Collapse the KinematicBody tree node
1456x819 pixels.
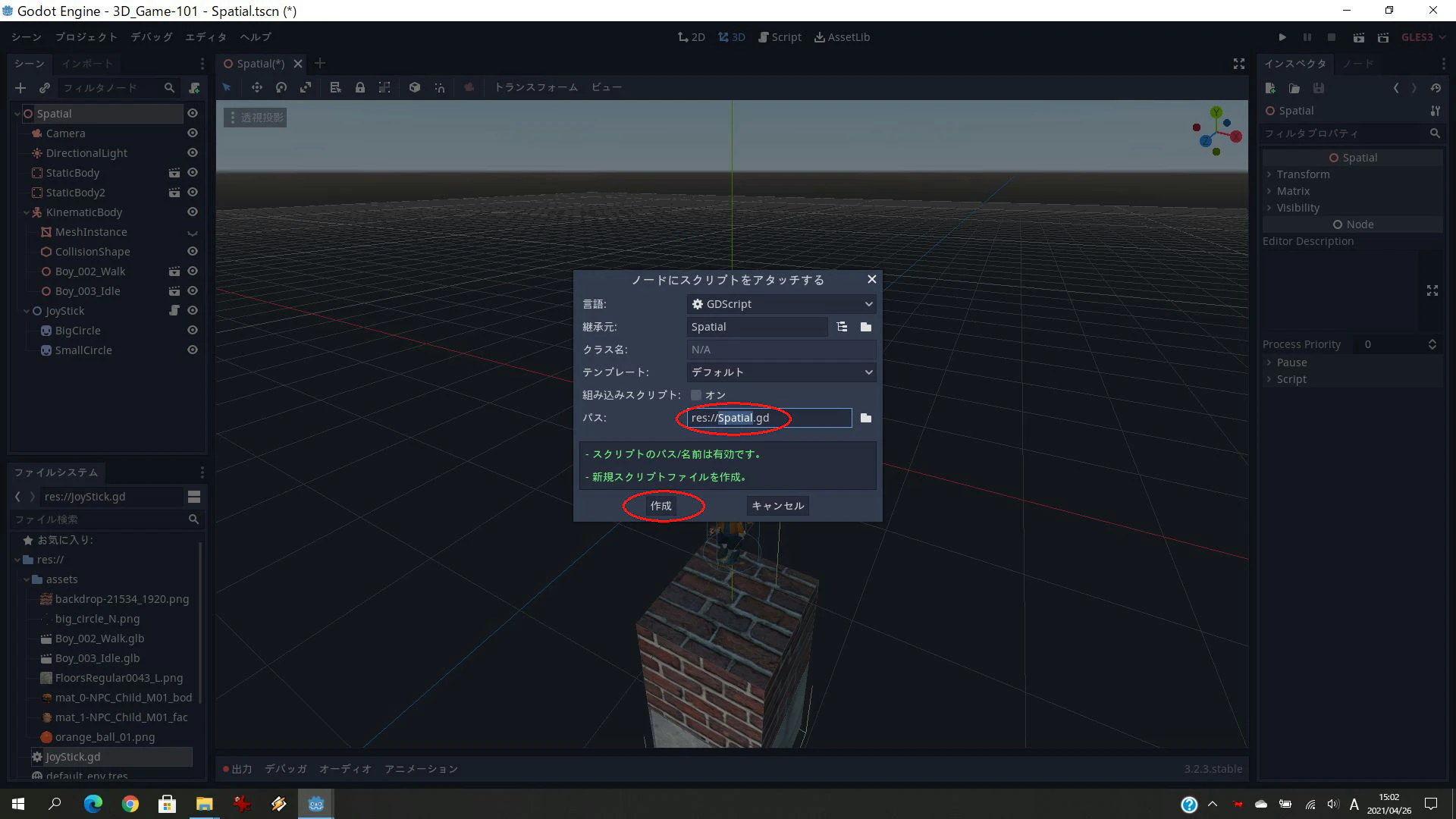(x=27, y=212)
